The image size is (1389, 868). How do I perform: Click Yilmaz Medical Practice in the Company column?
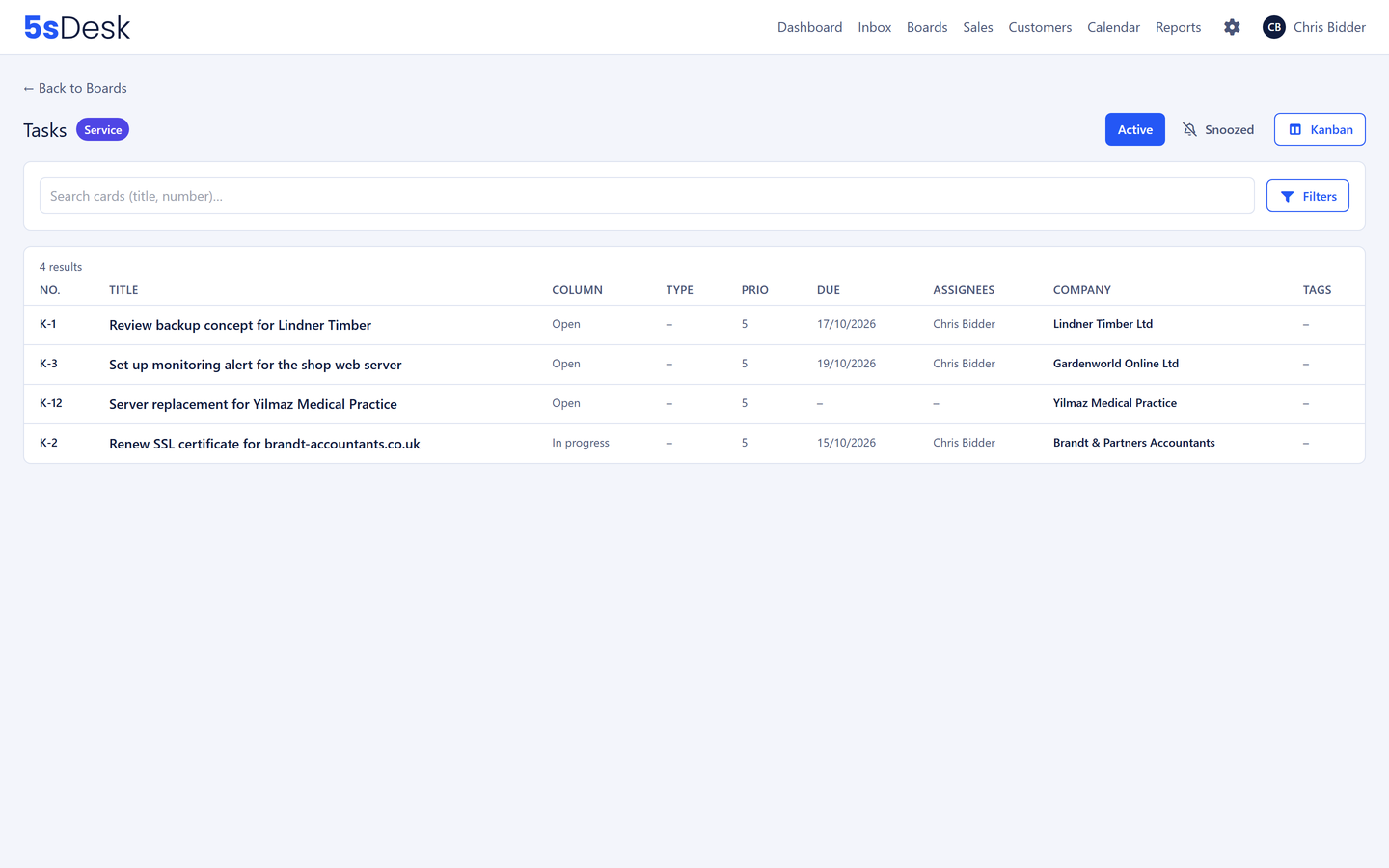pyautogui.click(x=1115, y=403)
